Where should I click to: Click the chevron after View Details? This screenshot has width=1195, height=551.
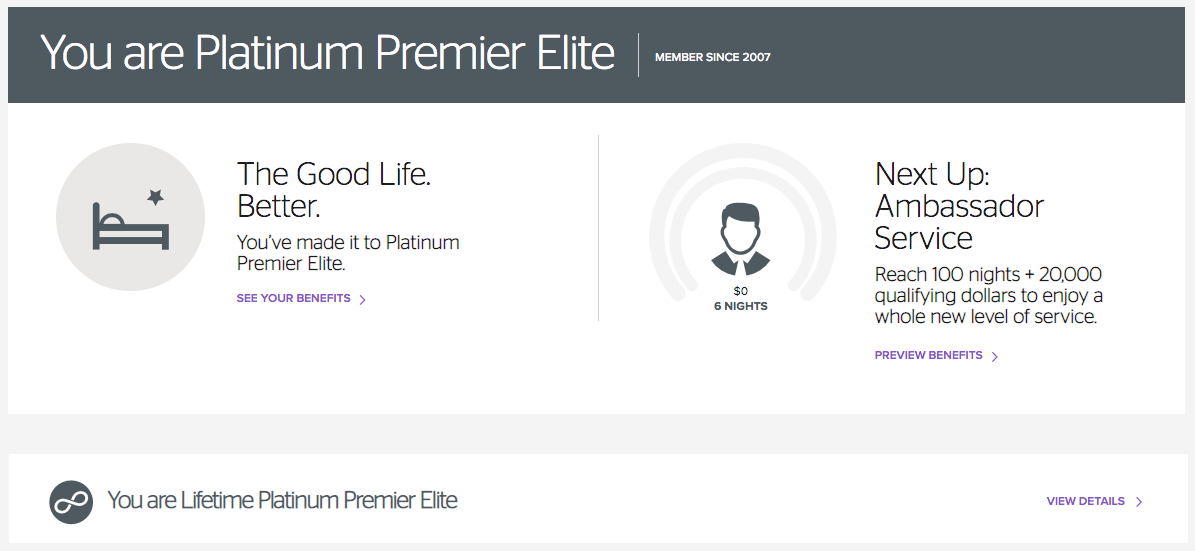click(x=1139, y=502)
